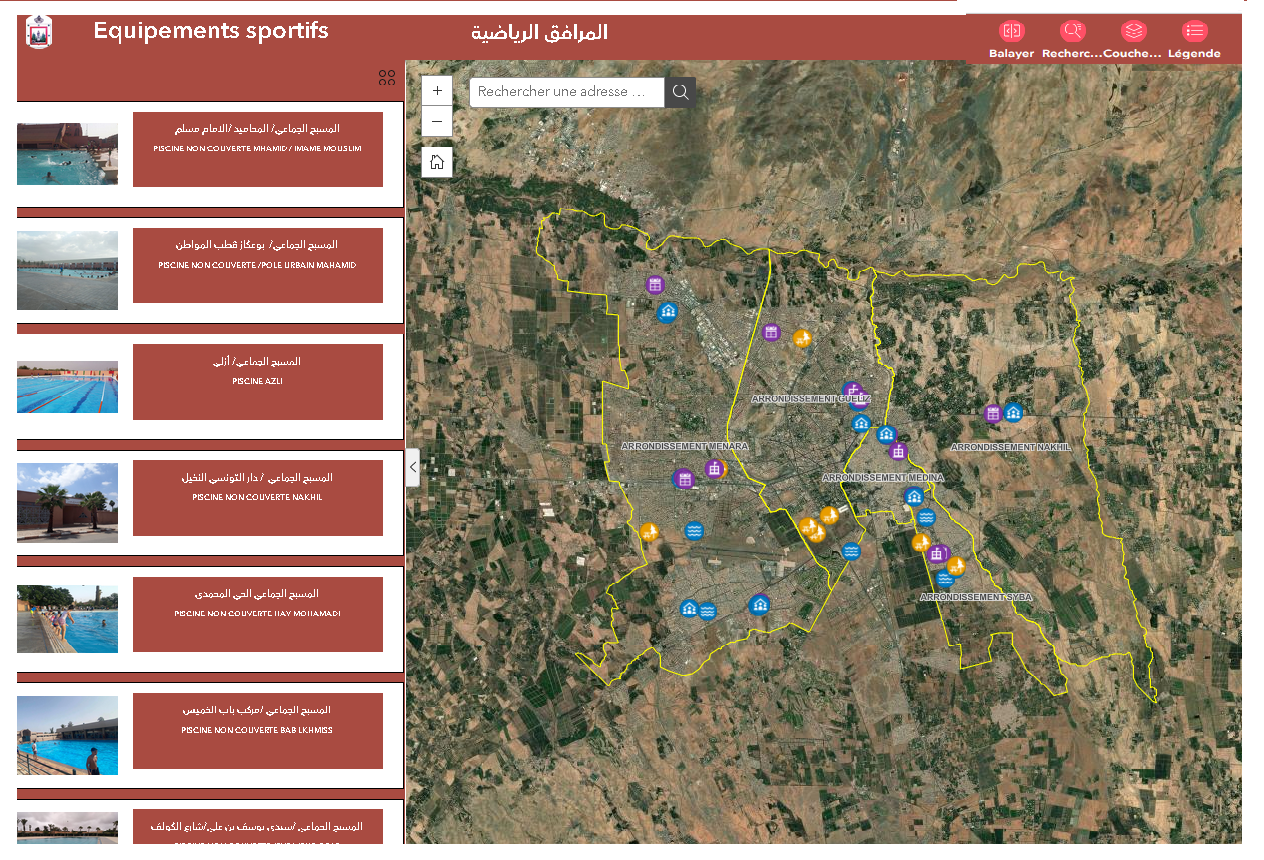
Task: Click the Arrondissement Gueliz map label
Action: click(811, 398)
